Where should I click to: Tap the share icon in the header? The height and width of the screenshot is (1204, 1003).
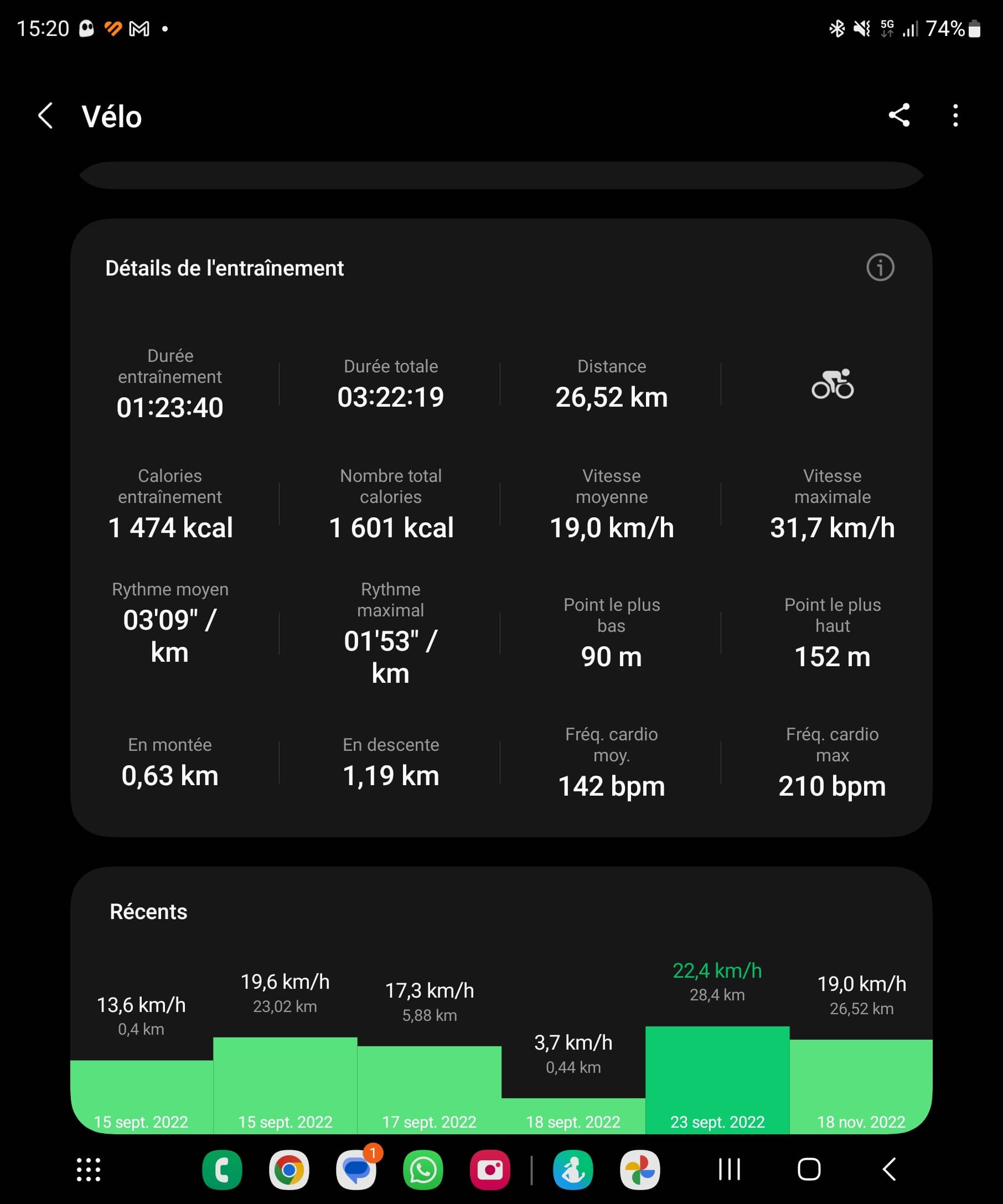click(x=898, y=115)
